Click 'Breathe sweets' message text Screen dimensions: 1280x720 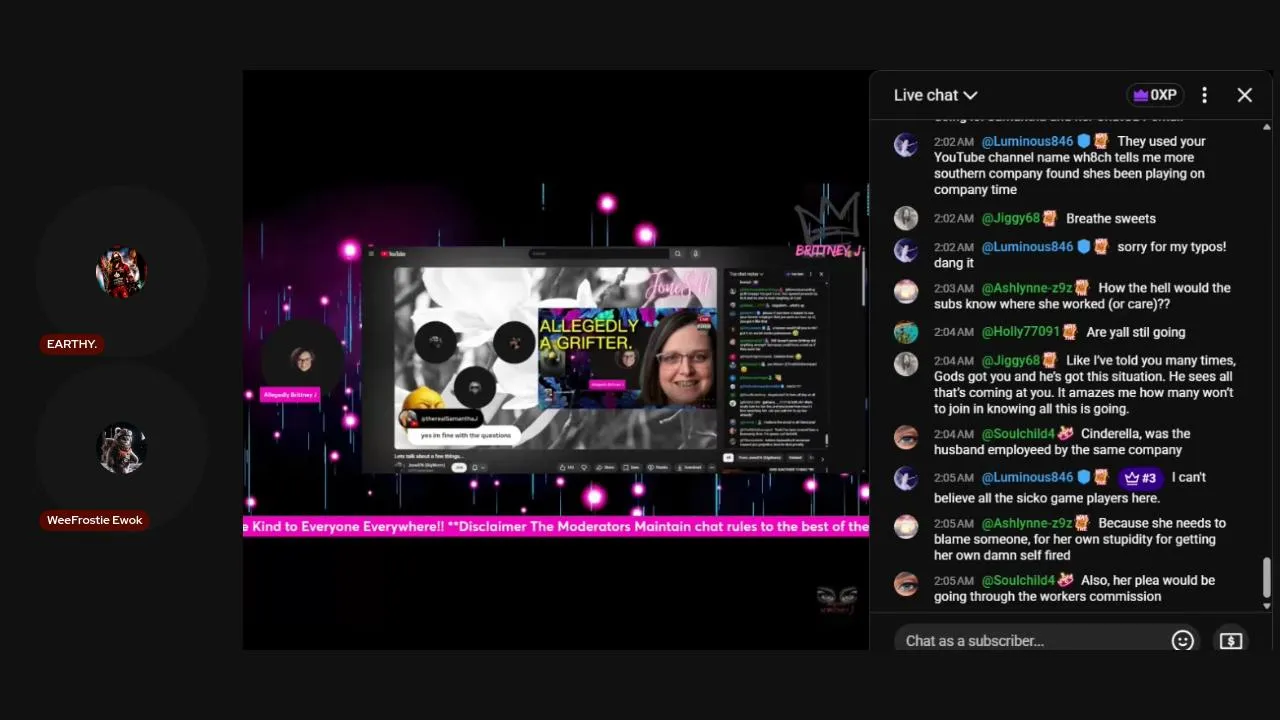click(1111, 218)
